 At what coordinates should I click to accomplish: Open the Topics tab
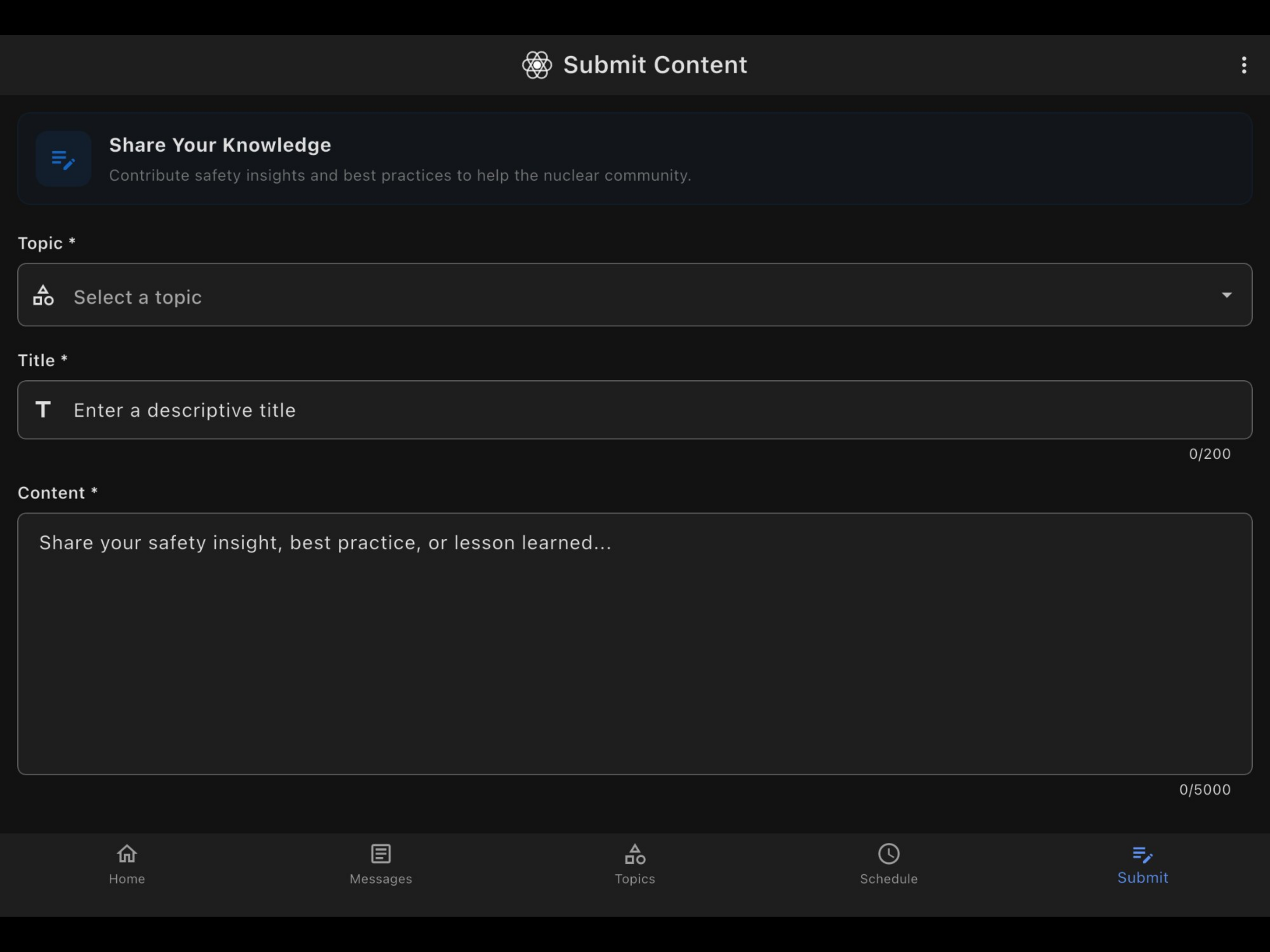point(635,865)
